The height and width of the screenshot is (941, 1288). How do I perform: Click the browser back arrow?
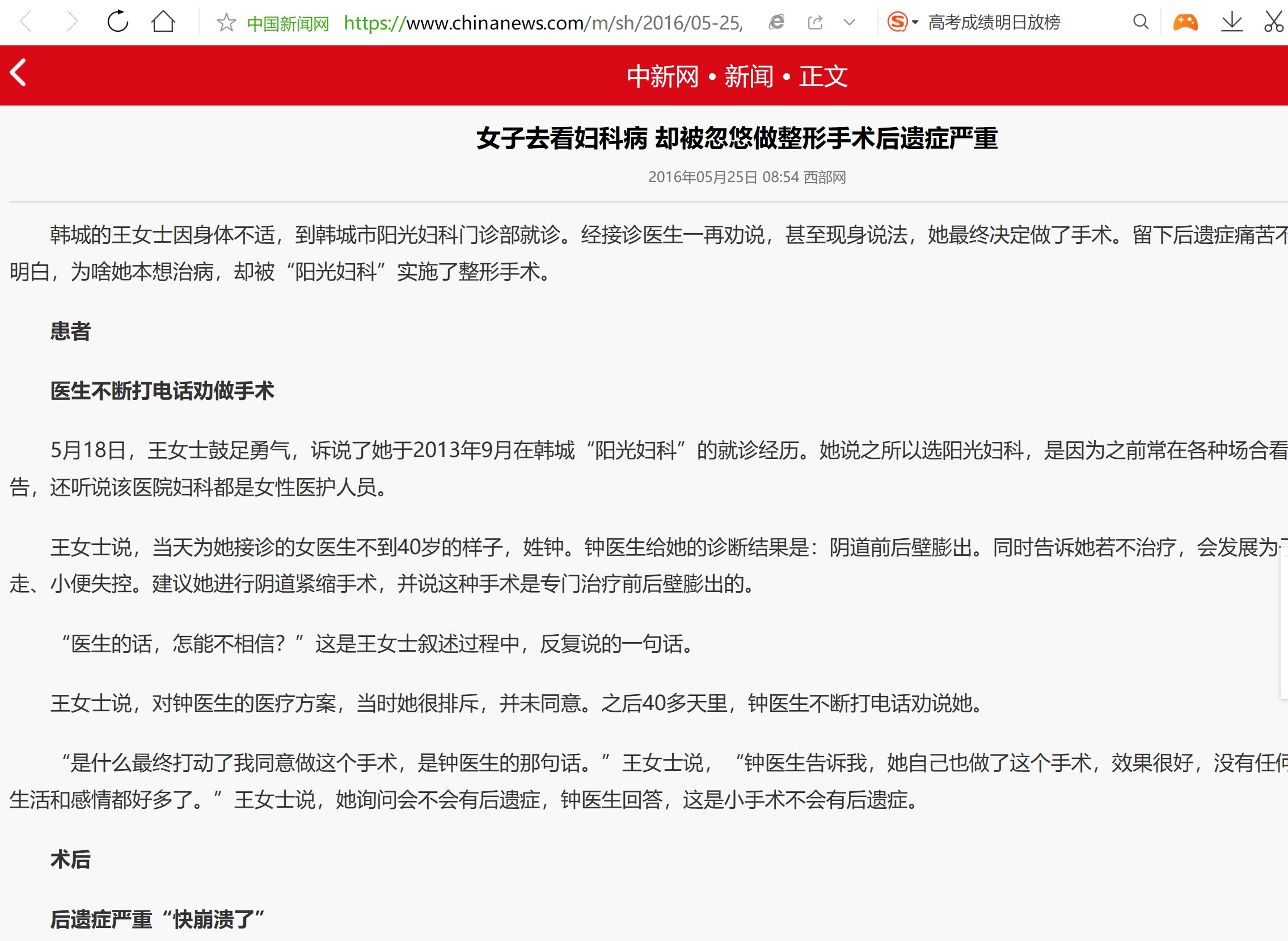click(x=26, y=22)
